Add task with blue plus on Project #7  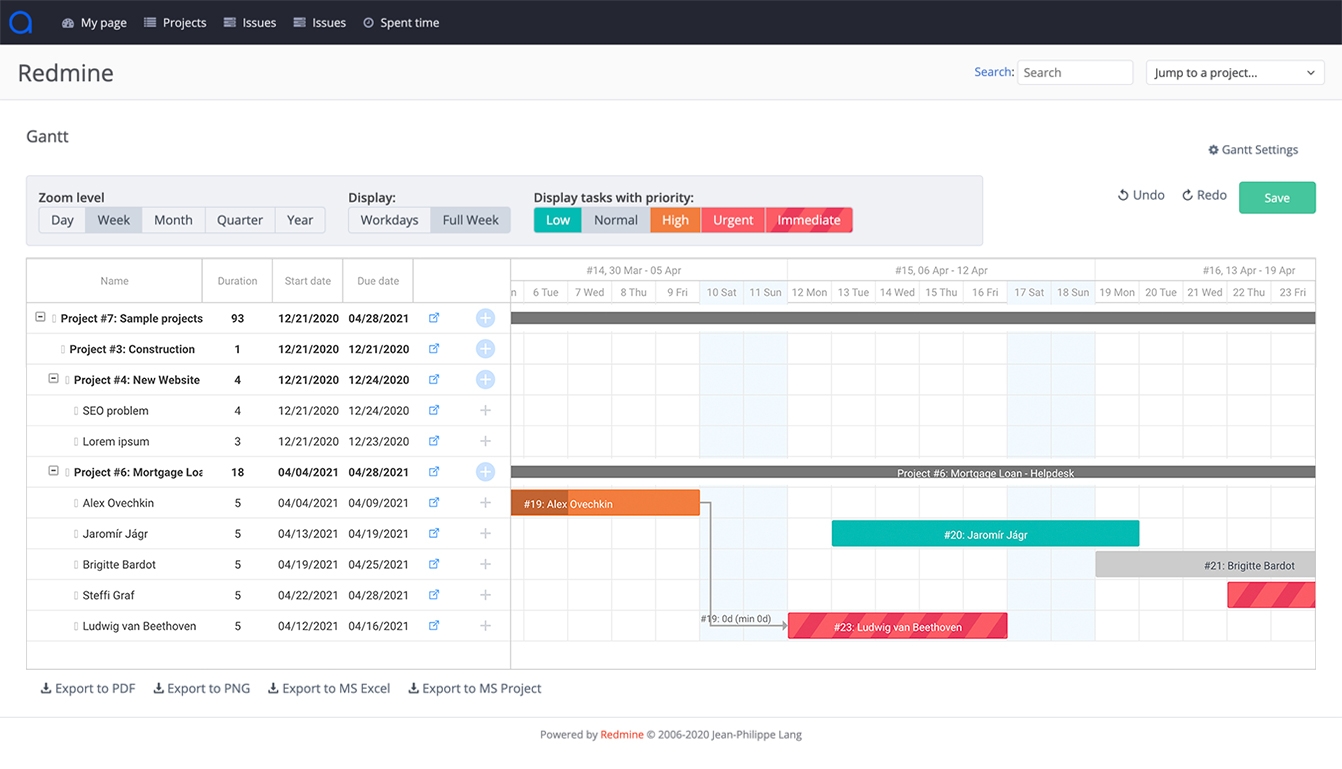tap(485, 318)
